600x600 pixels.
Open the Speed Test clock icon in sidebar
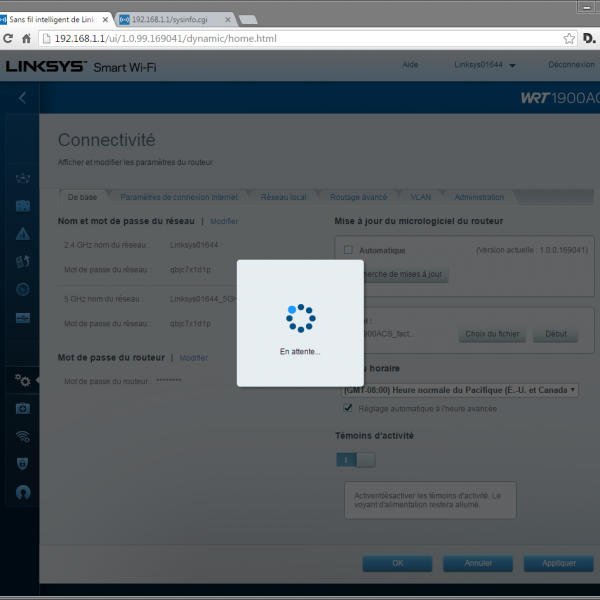click(22, 290)
